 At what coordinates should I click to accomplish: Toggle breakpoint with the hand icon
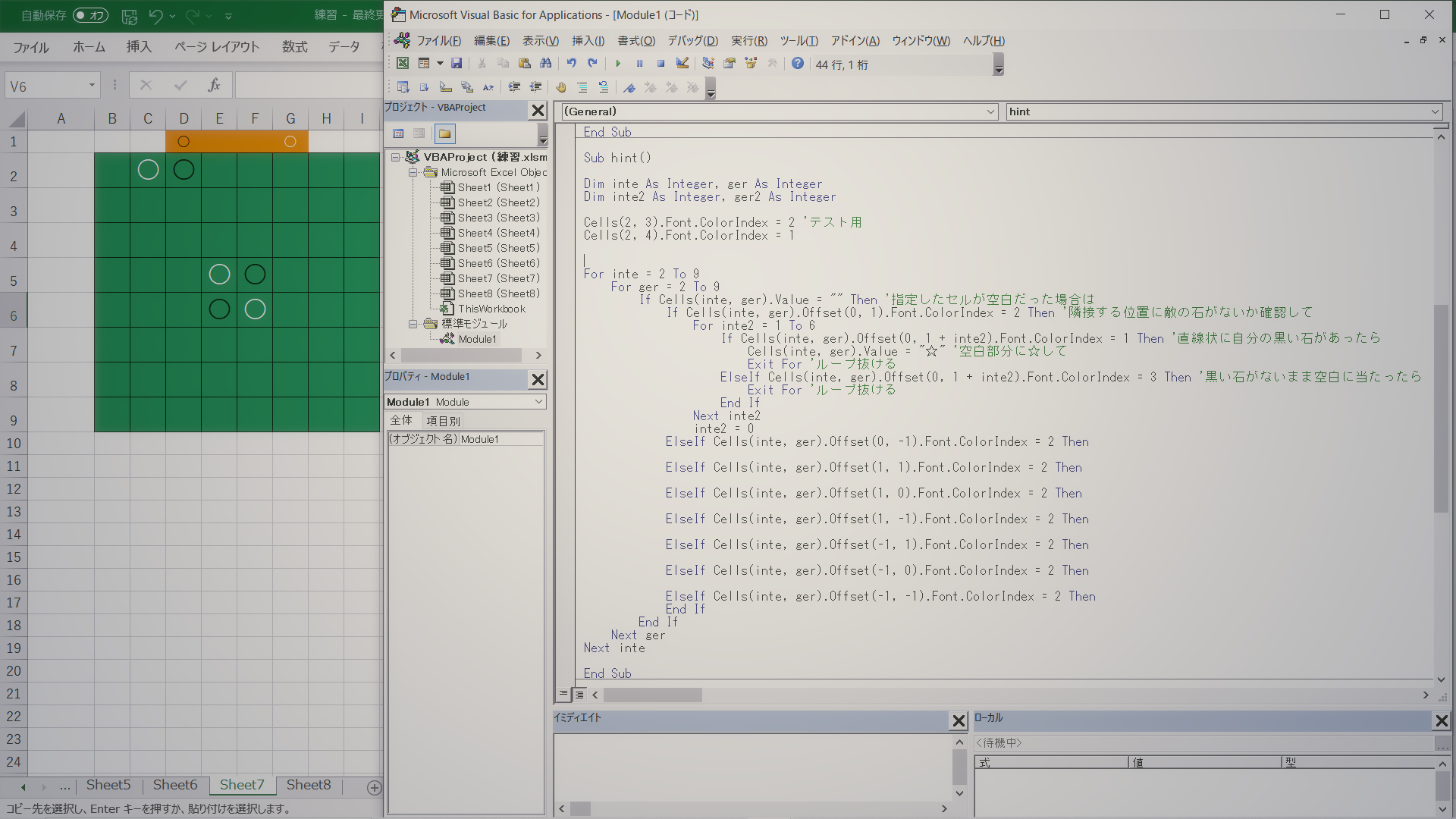point(561,88)
